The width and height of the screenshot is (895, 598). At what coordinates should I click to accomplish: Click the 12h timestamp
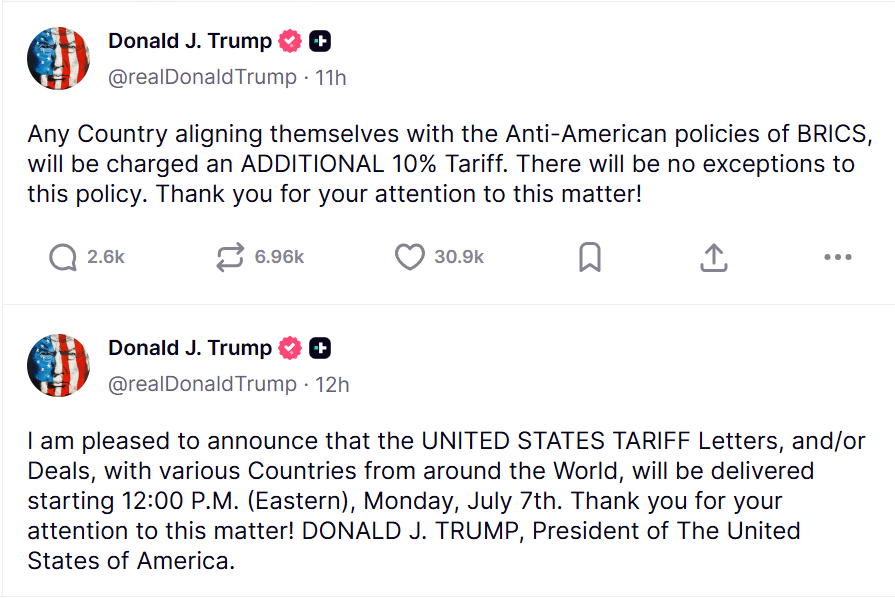pos(331,384)
